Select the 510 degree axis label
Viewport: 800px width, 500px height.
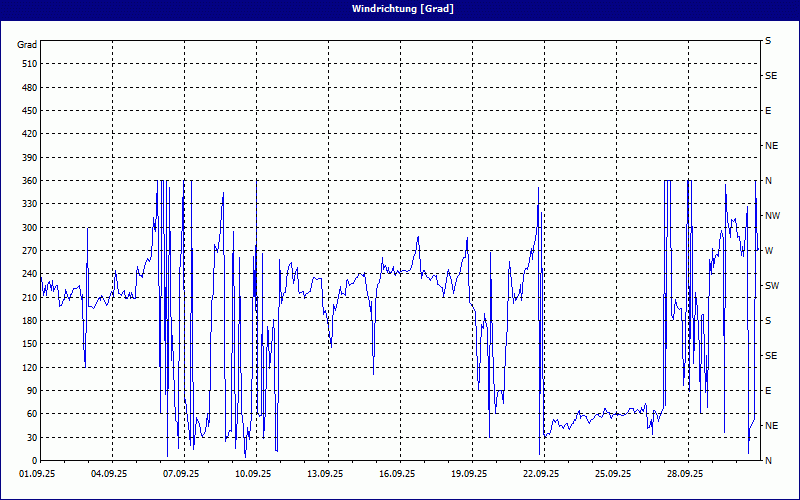click(27, 64)
